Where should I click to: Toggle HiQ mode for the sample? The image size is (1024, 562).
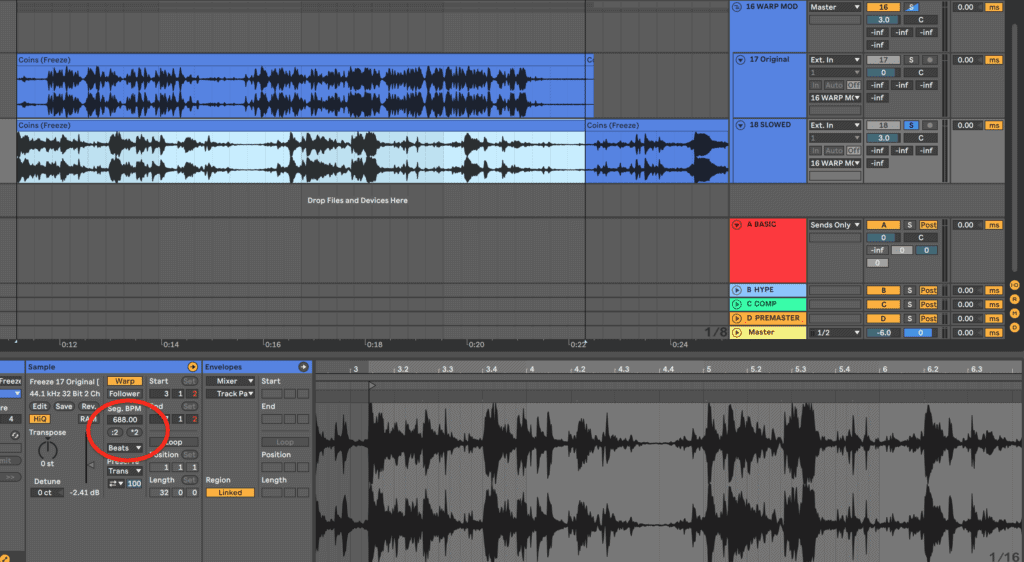(x=40, y=419)
